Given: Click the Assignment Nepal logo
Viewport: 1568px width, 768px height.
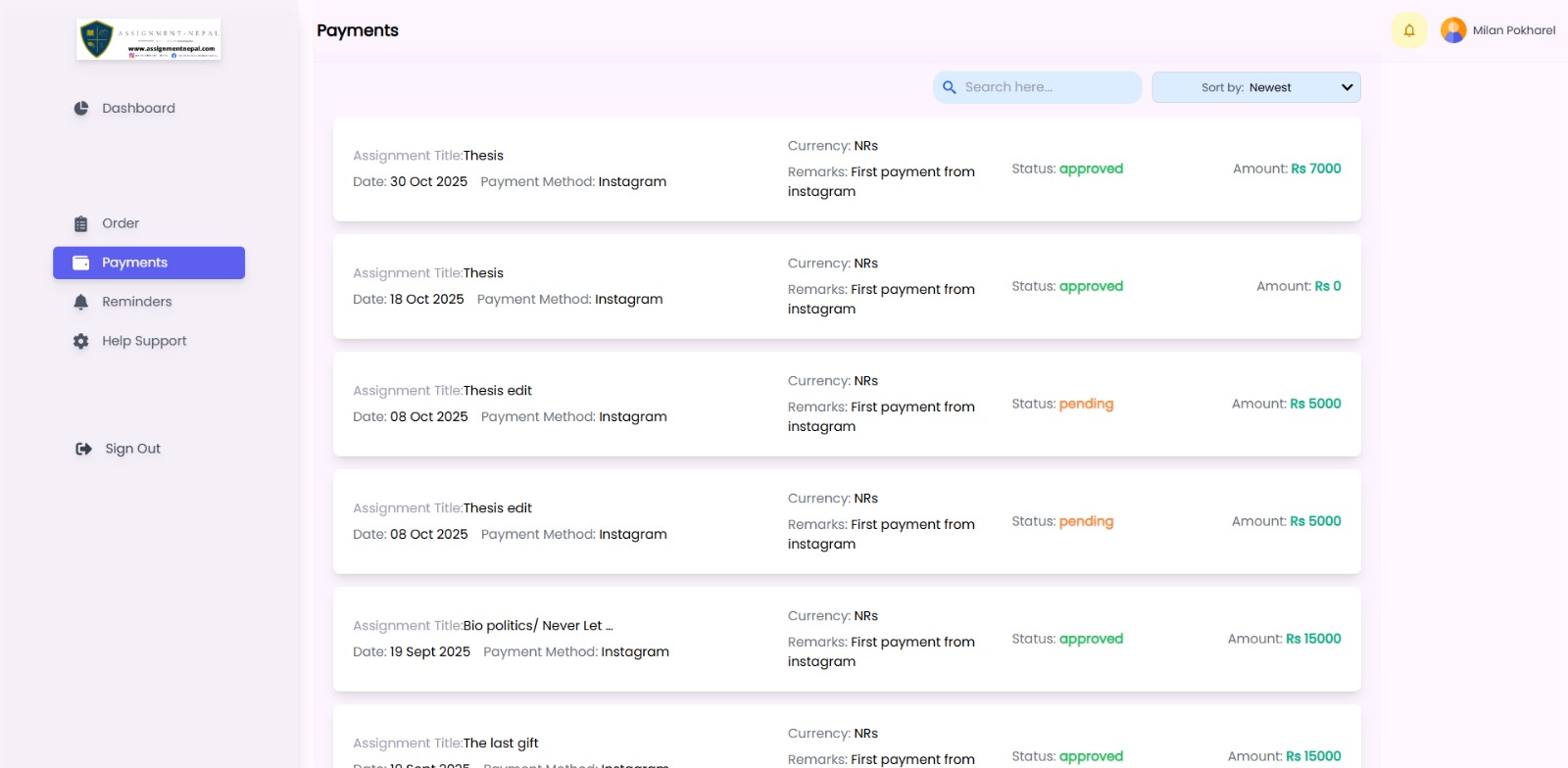Looking at the screenshot, I should pos(148,39).
